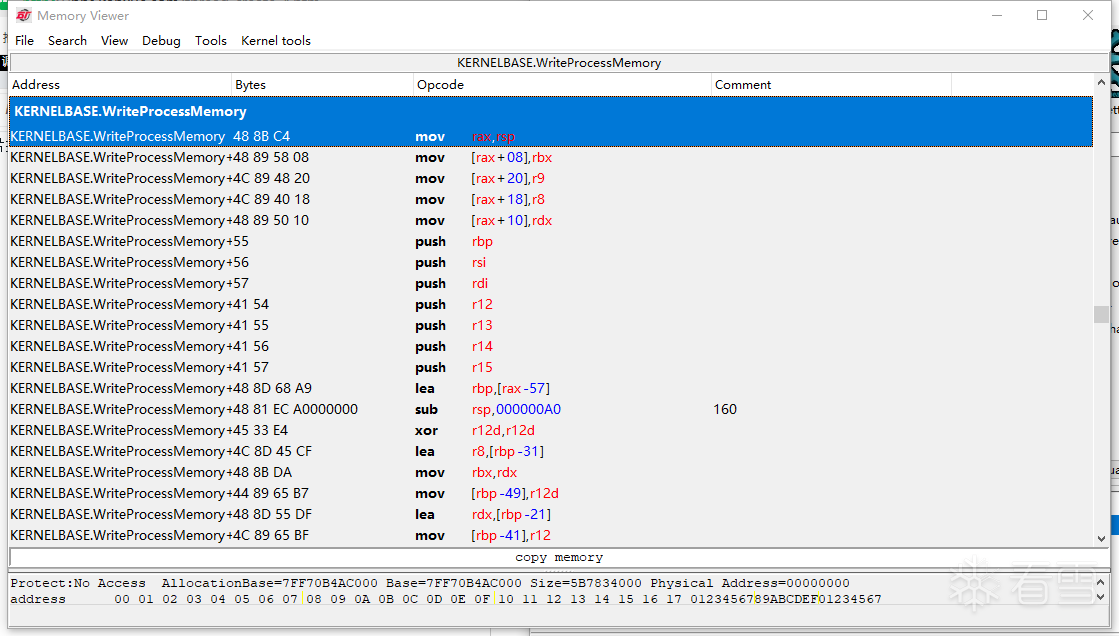Click the Cheat Engine Memory Viewer title icon
The height and width of the screenshot is (636, 1119).
pos(23,15)
